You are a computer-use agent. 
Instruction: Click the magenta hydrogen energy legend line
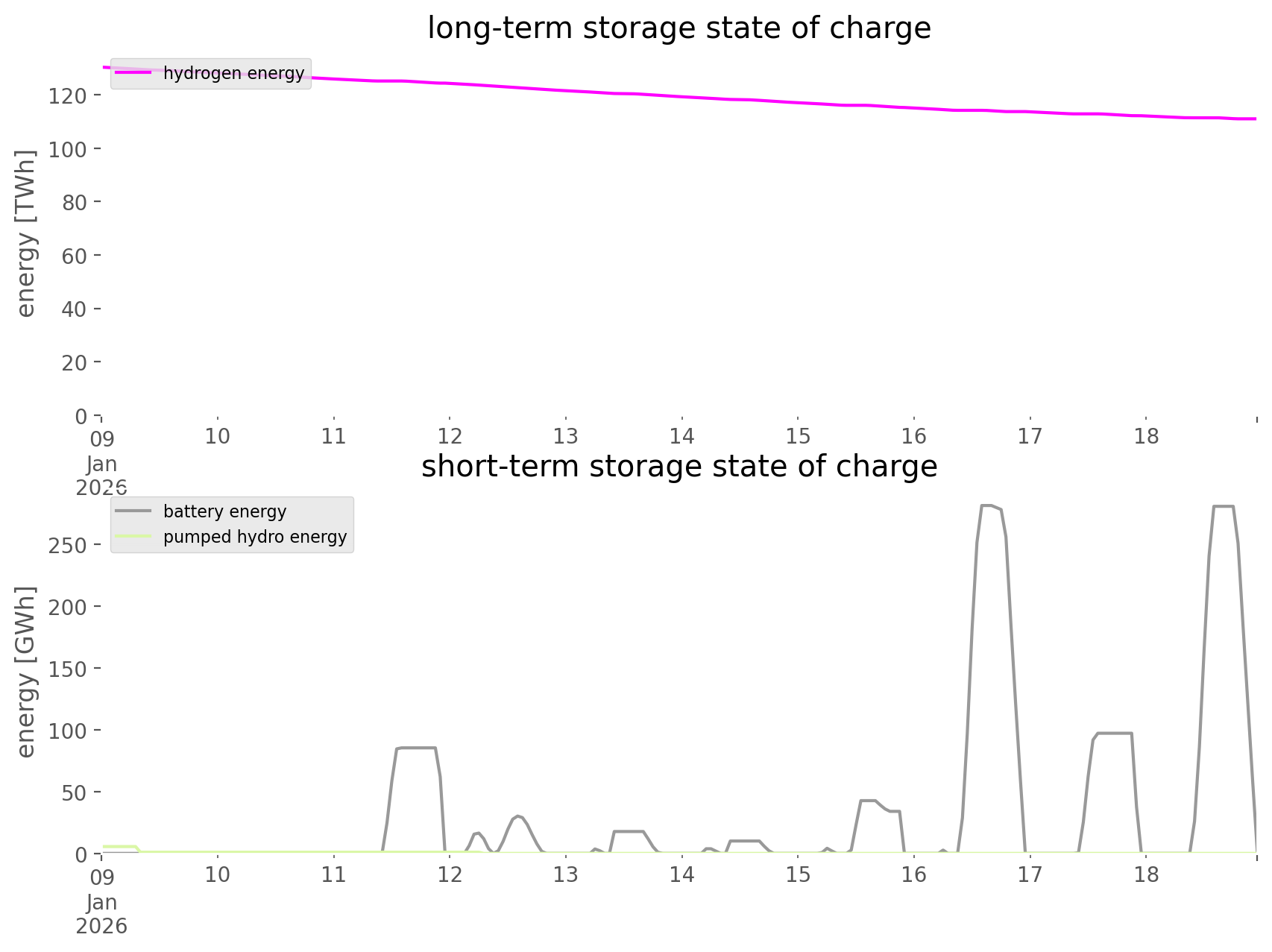[x=134, y=73]
